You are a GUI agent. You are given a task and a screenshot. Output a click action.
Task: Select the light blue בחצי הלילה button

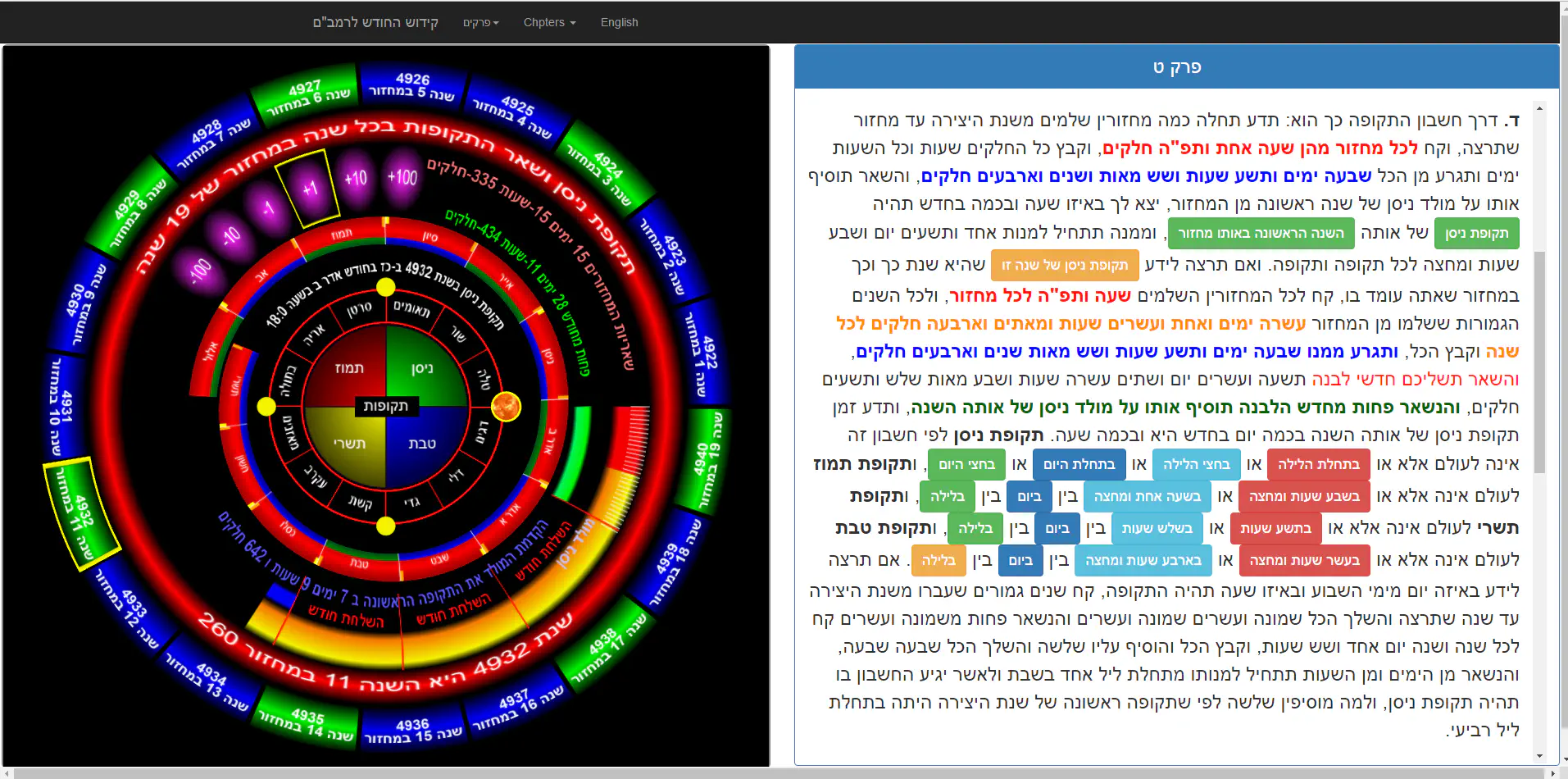[x=1196, y=464]
